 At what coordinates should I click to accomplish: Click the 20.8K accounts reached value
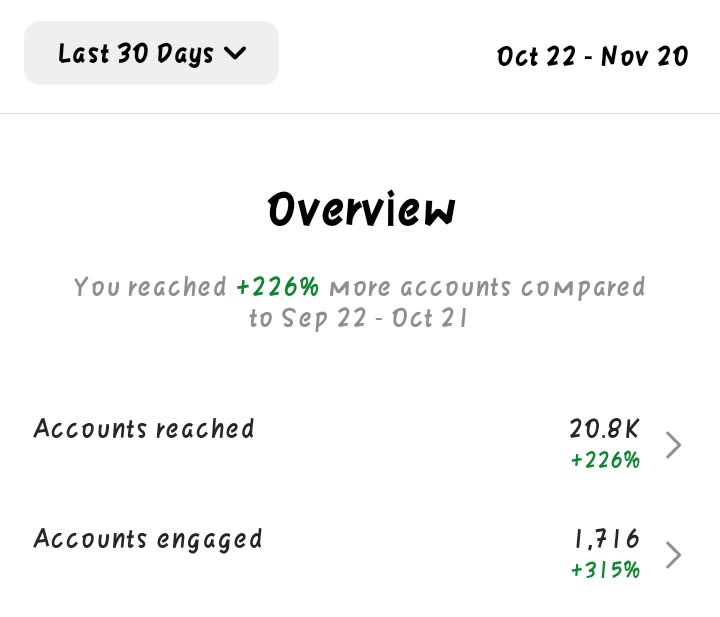click(604, 429)
